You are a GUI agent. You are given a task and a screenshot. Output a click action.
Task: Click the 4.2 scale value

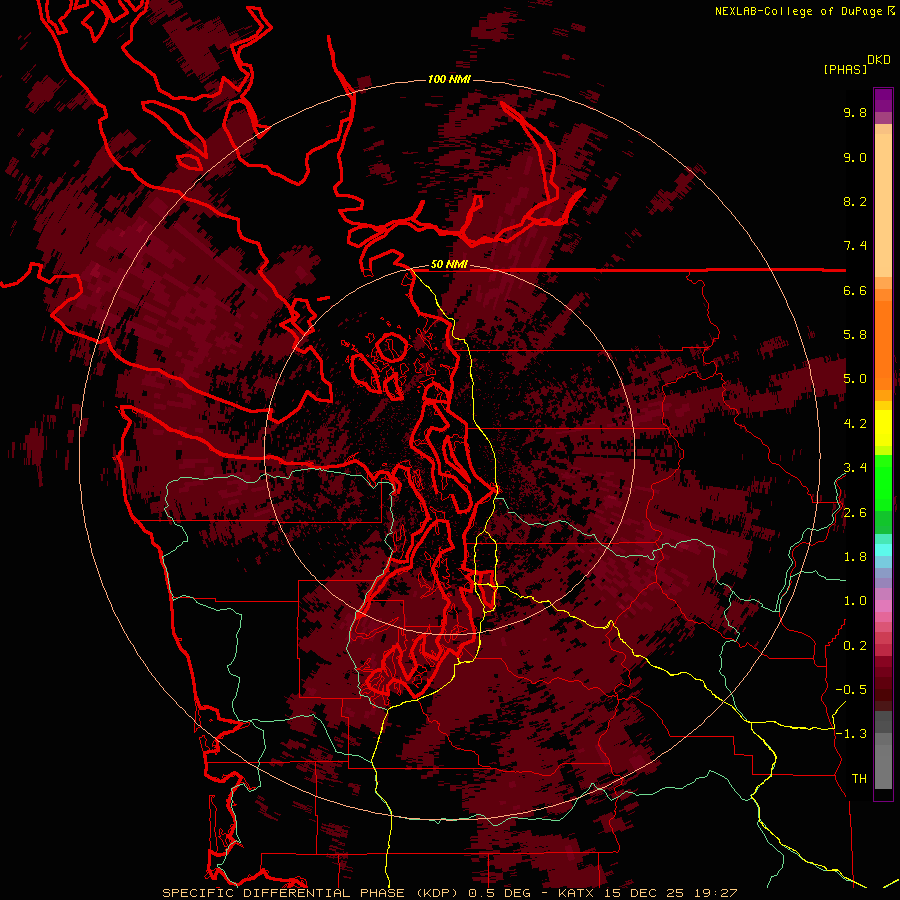pyautogui.click(x=855, y=424)
